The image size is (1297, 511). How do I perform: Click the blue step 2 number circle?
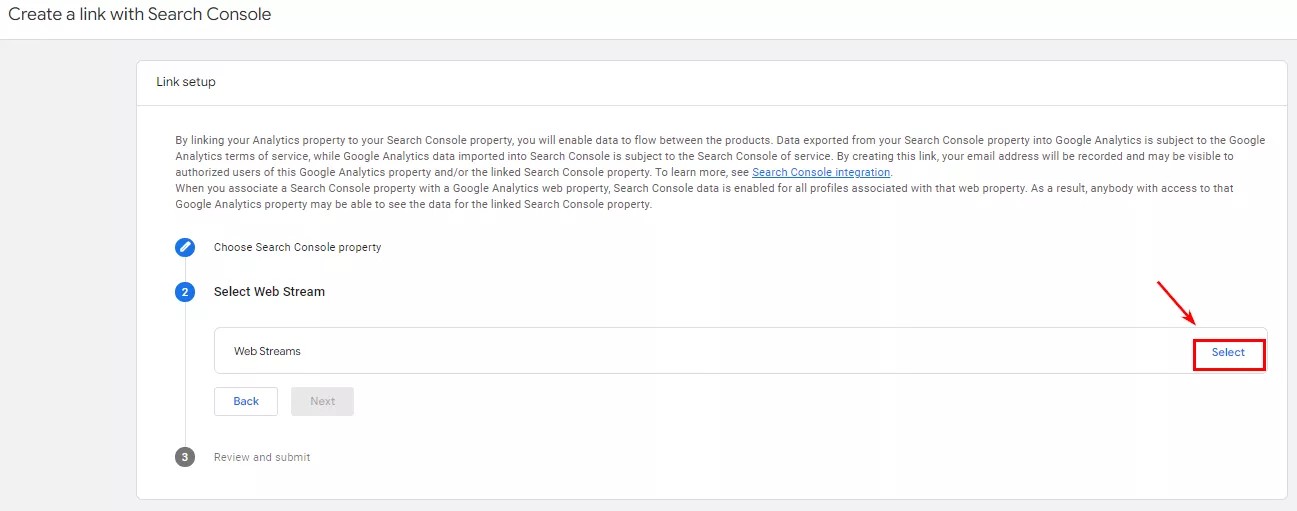coord(185,292)
